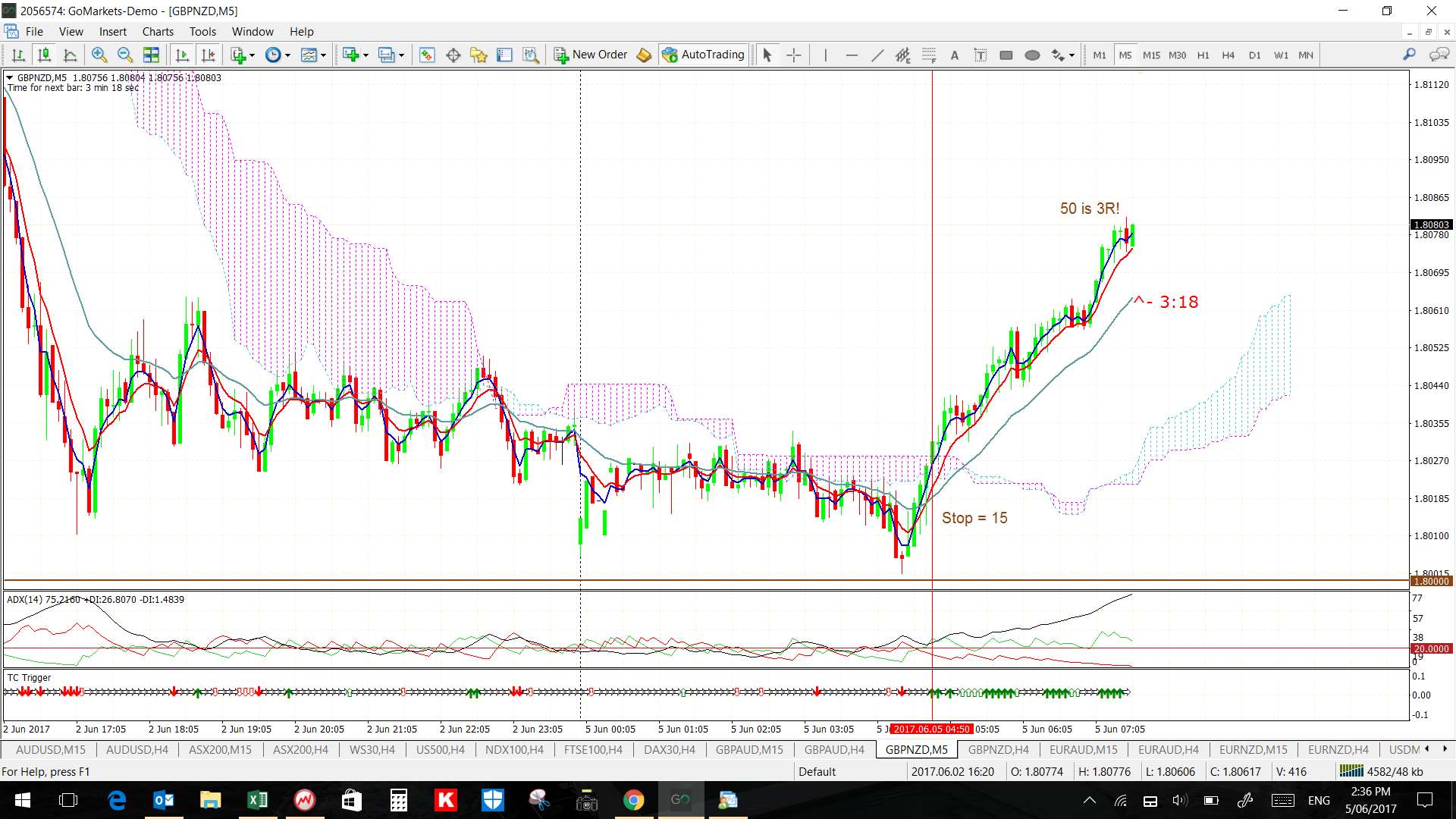Draw a vertical line tool
Viewport: 1456px width, 819px height.
coord(825,55)
